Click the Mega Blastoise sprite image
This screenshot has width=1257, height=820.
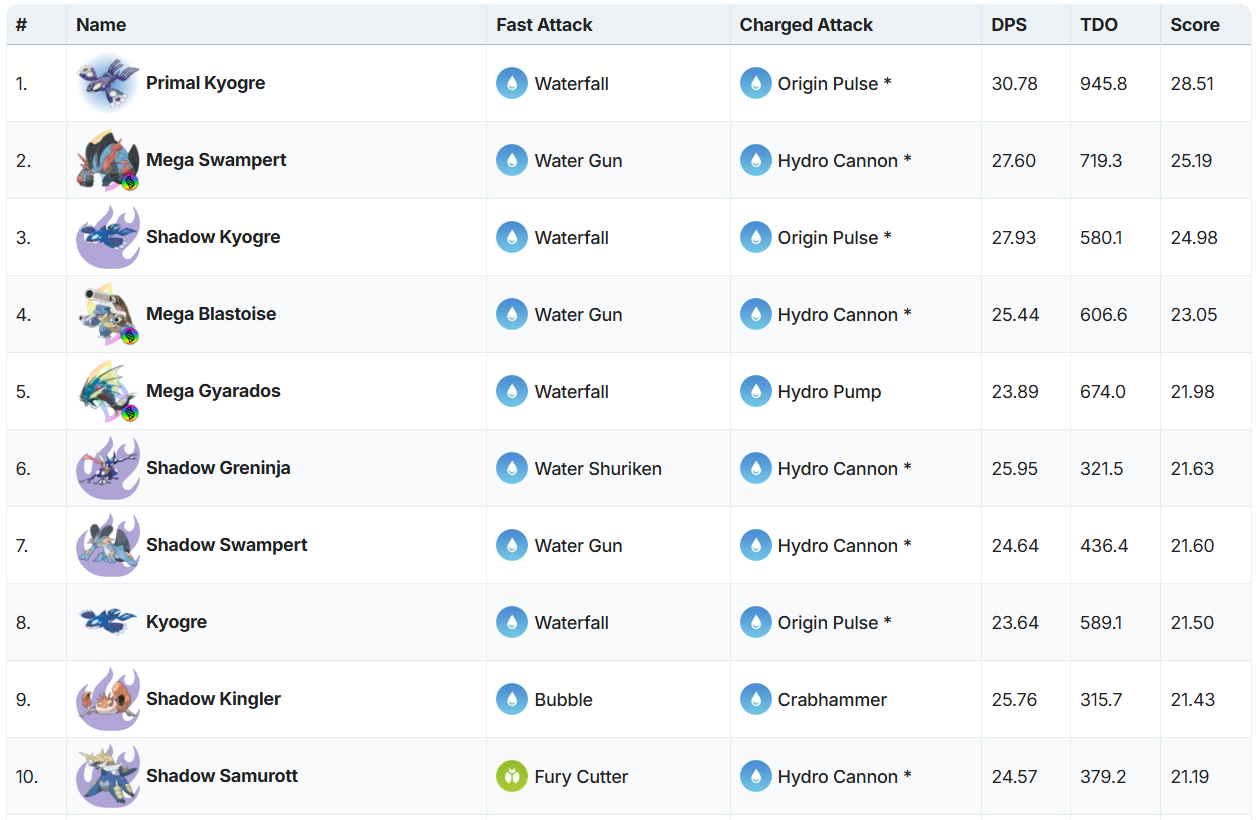pos(107,314)
